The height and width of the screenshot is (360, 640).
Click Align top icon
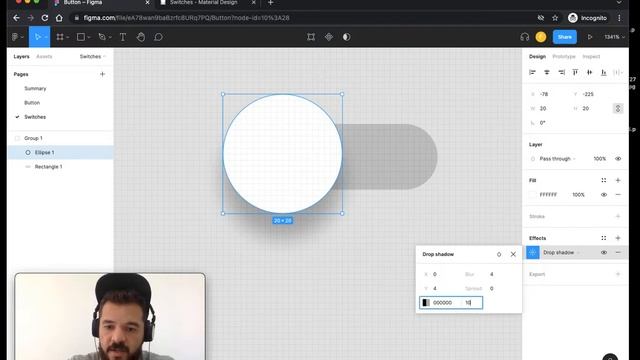575,72
